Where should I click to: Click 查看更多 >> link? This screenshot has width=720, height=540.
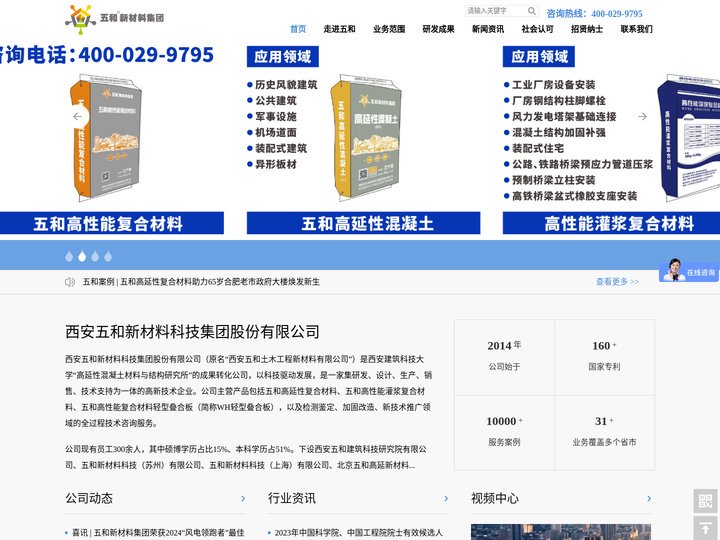(x=617, y=282)
